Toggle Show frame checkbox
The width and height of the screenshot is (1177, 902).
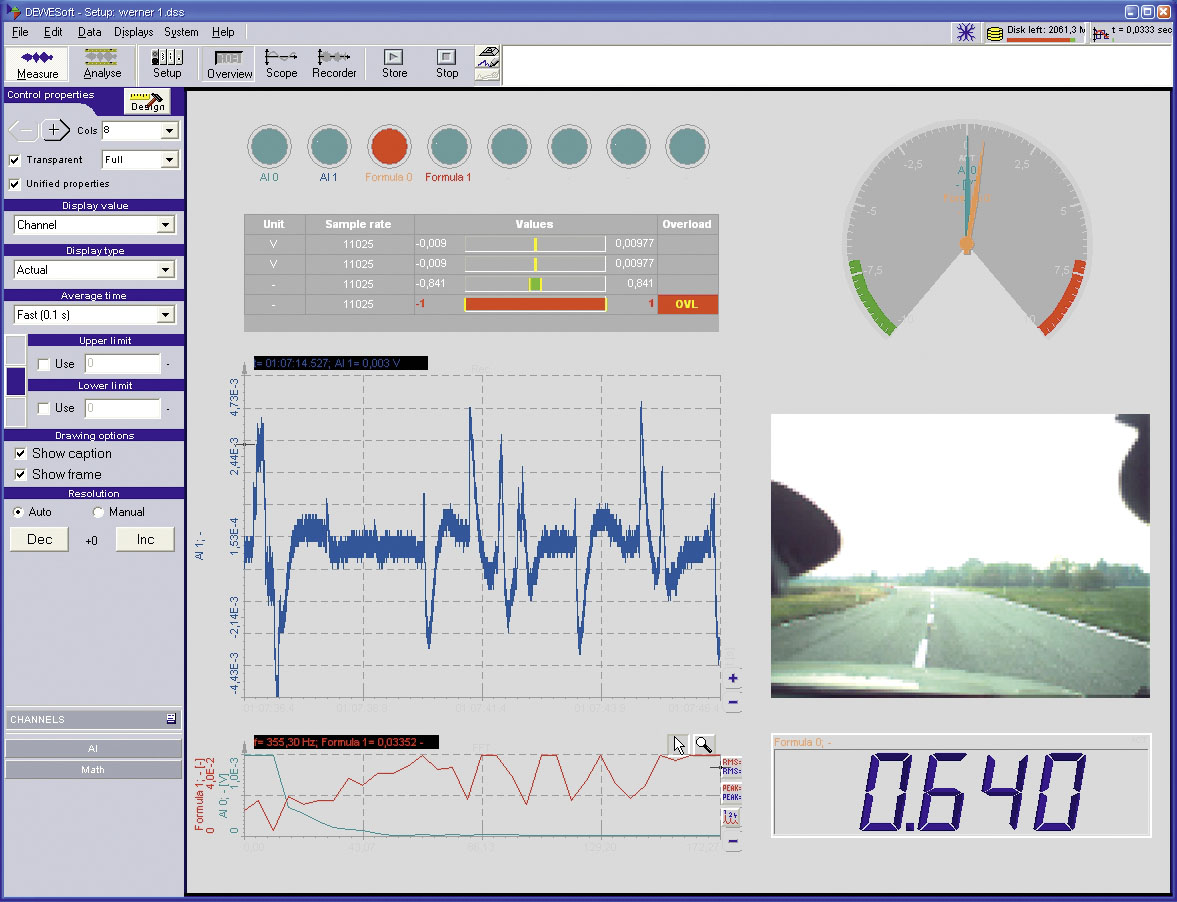point(20,474)
